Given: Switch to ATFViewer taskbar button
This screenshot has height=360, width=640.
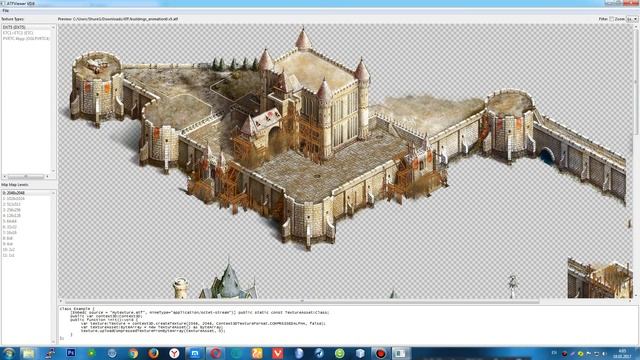Looking at the screenshot, I should (400, 353).
